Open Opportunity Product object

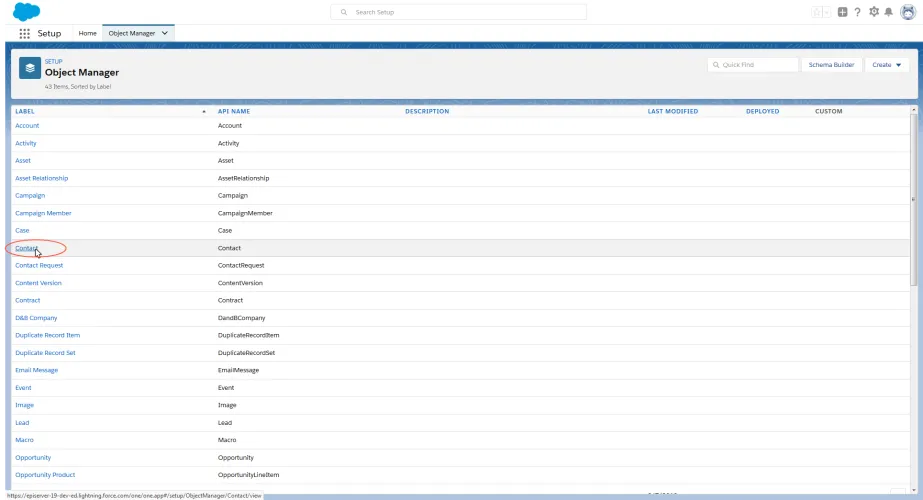[x=45, y=475]
